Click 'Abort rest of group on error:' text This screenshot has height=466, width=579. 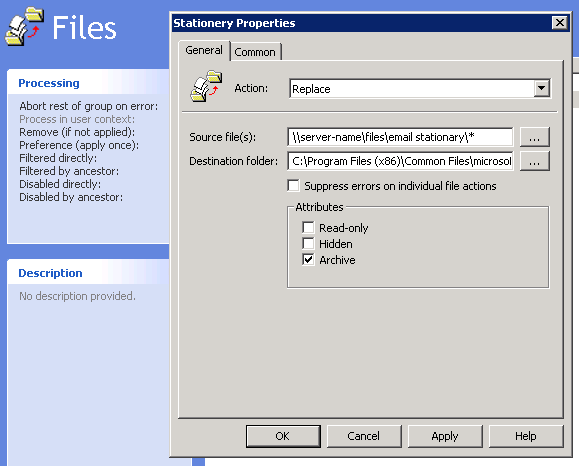click(89, 106)
